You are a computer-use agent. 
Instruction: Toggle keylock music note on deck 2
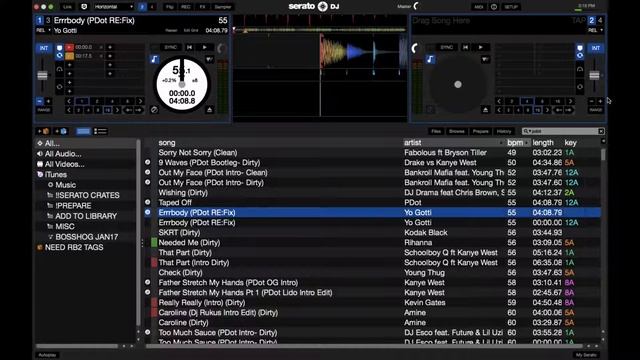(x=430, y=59)
